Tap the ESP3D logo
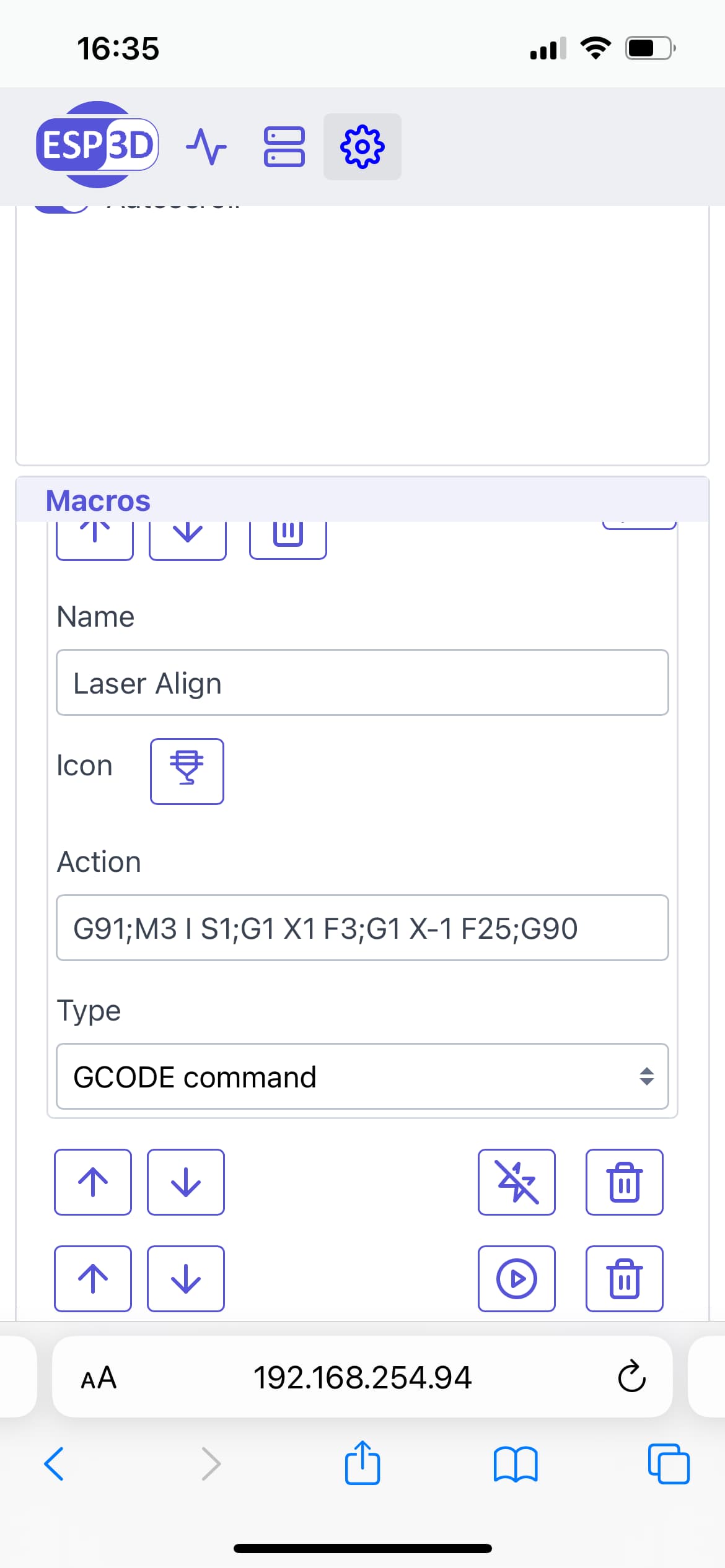 click(97, 144)
